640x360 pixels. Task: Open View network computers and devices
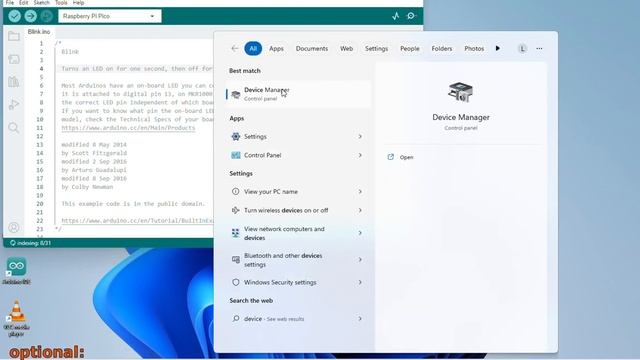click(298, 233)
